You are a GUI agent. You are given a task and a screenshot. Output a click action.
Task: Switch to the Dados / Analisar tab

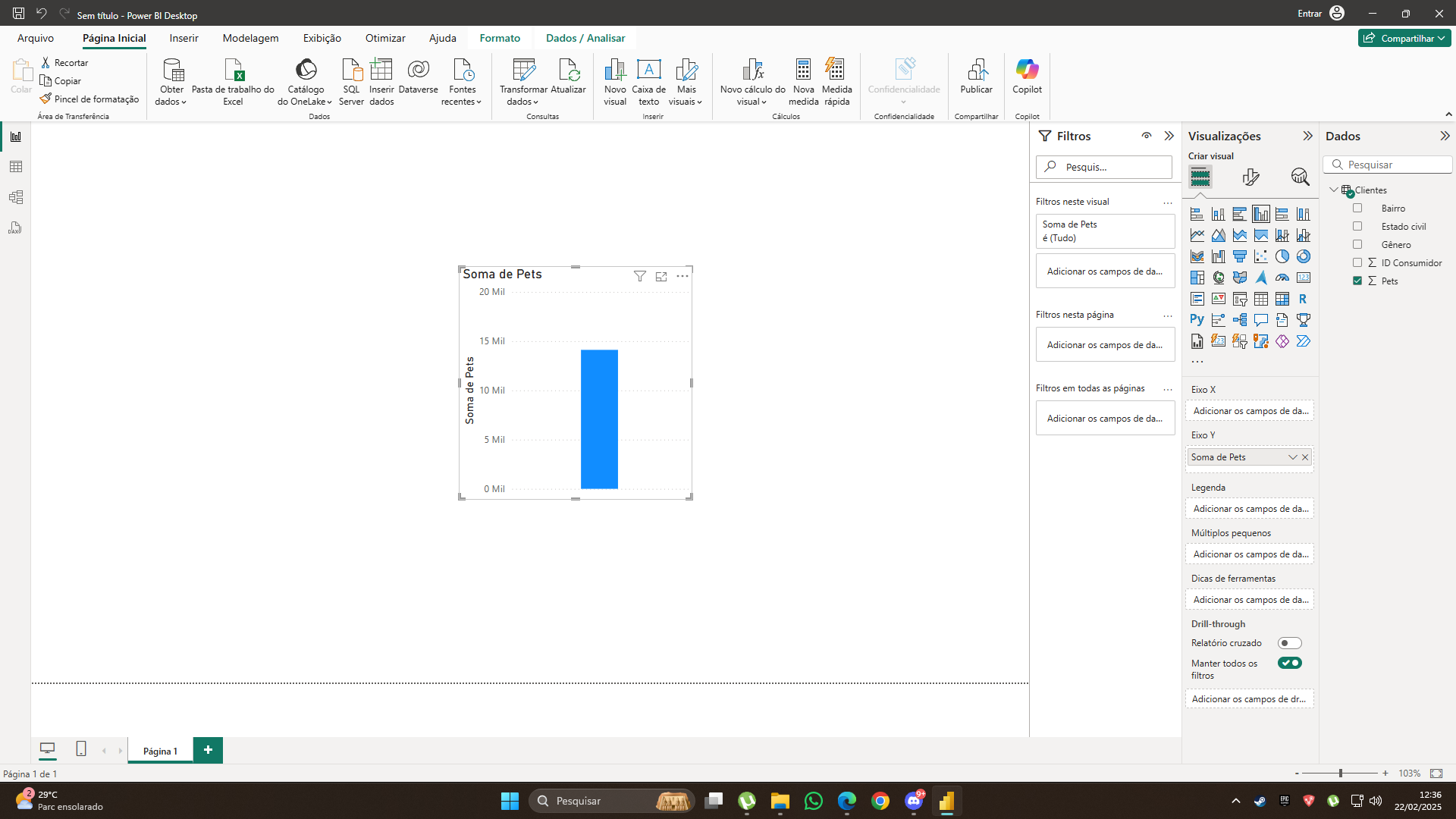coord(585,38)
